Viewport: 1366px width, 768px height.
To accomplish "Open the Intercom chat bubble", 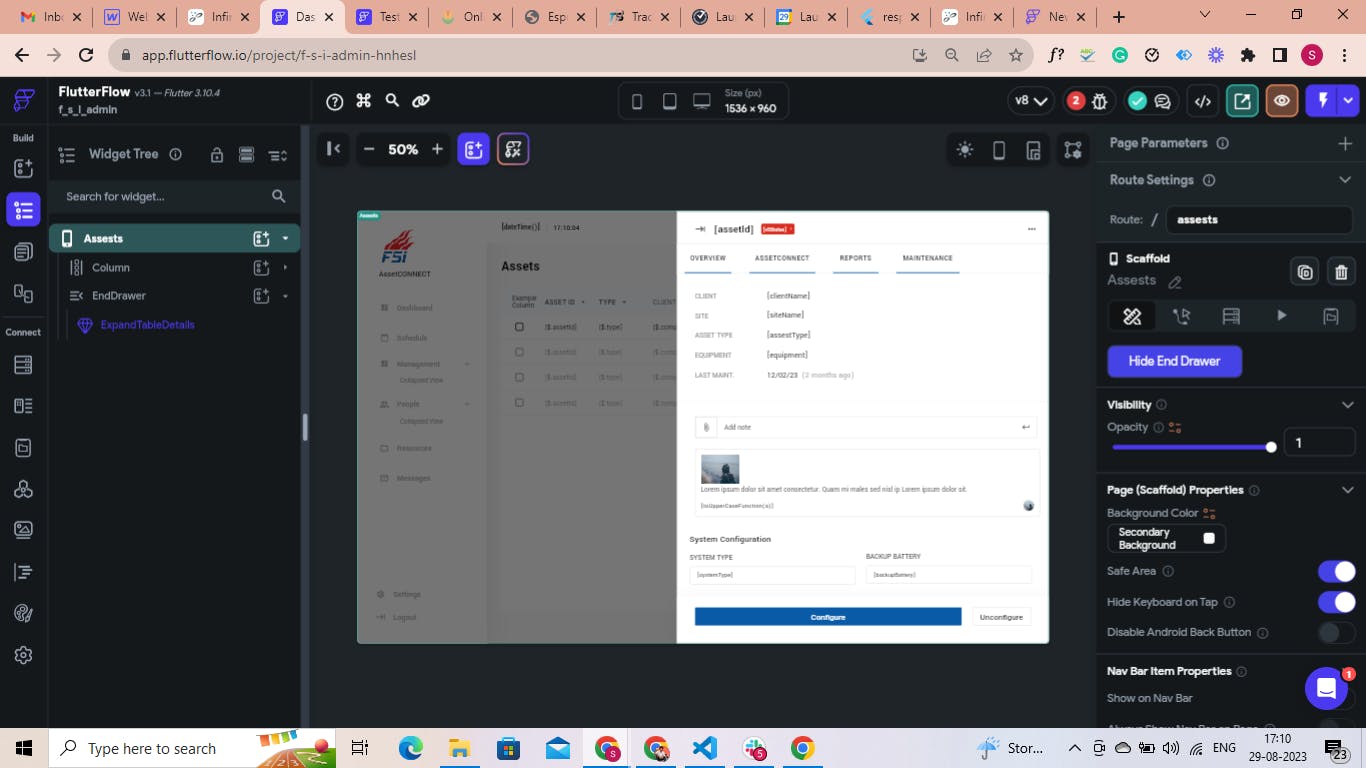I will click(1326, 688).
